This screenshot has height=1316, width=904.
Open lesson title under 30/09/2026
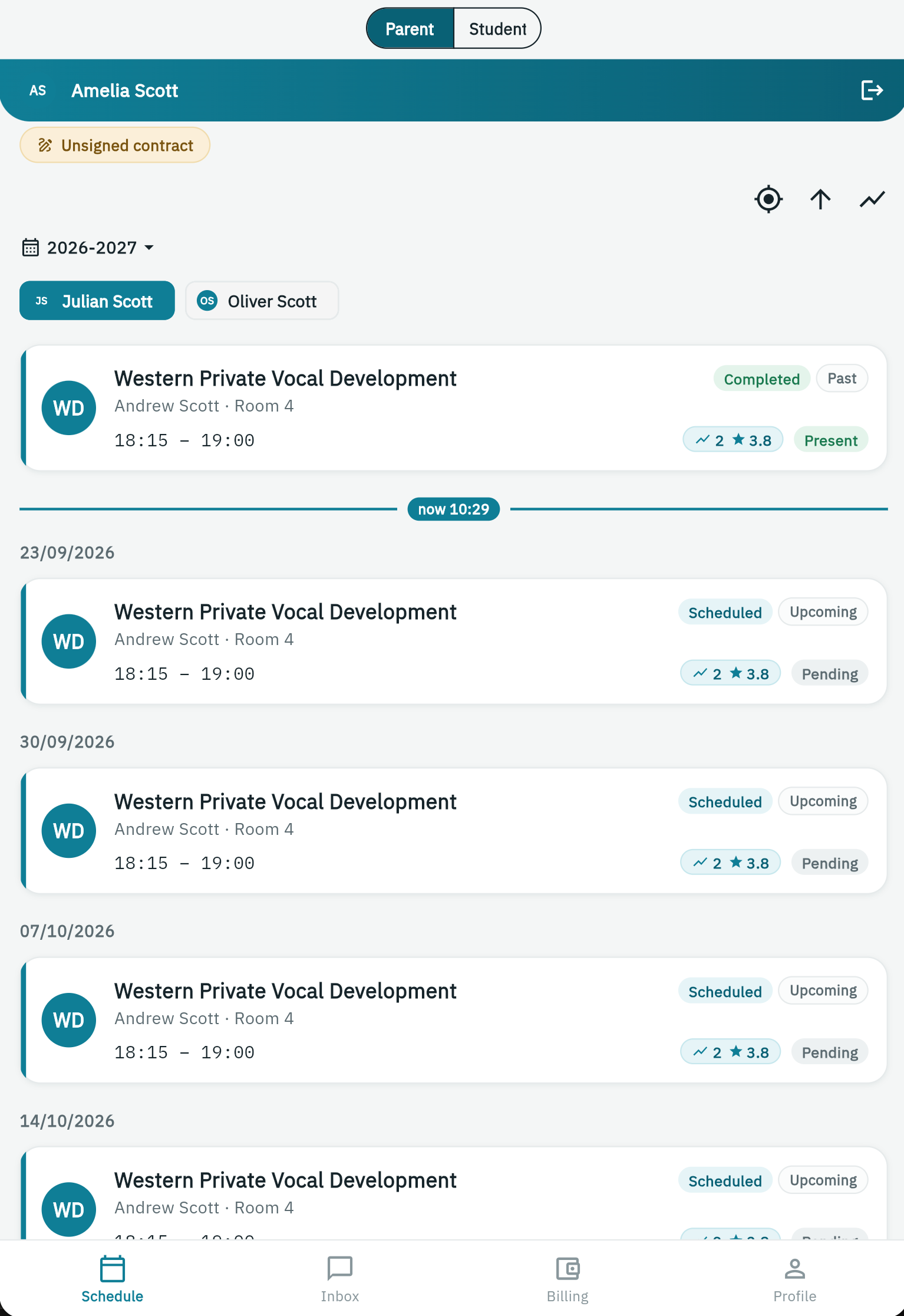point(285,802)
